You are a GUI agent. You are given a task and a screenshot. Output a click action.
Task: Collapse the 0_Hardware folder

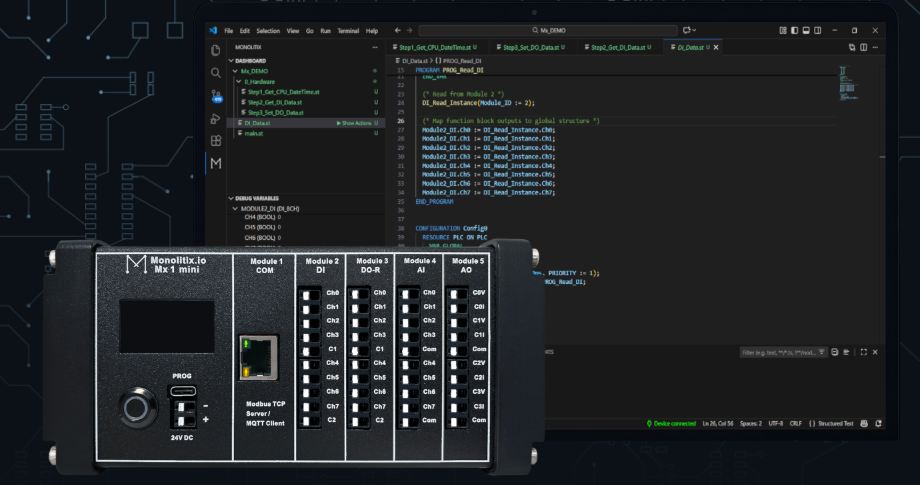click(x=239, y=82)
